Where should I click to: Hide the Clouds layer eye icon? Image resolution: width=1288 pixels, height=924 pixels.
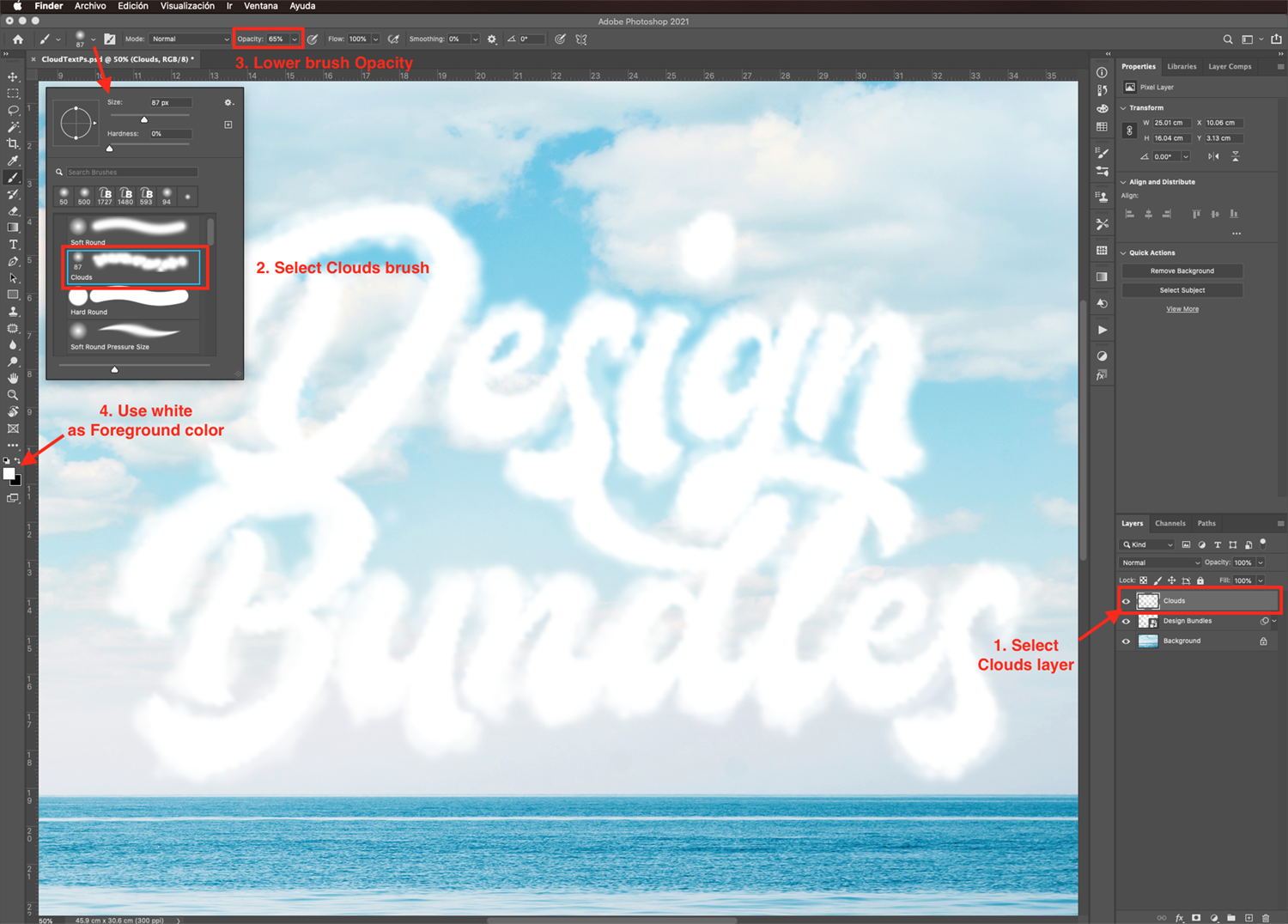pyautogui.click(x=1126, y=601)
